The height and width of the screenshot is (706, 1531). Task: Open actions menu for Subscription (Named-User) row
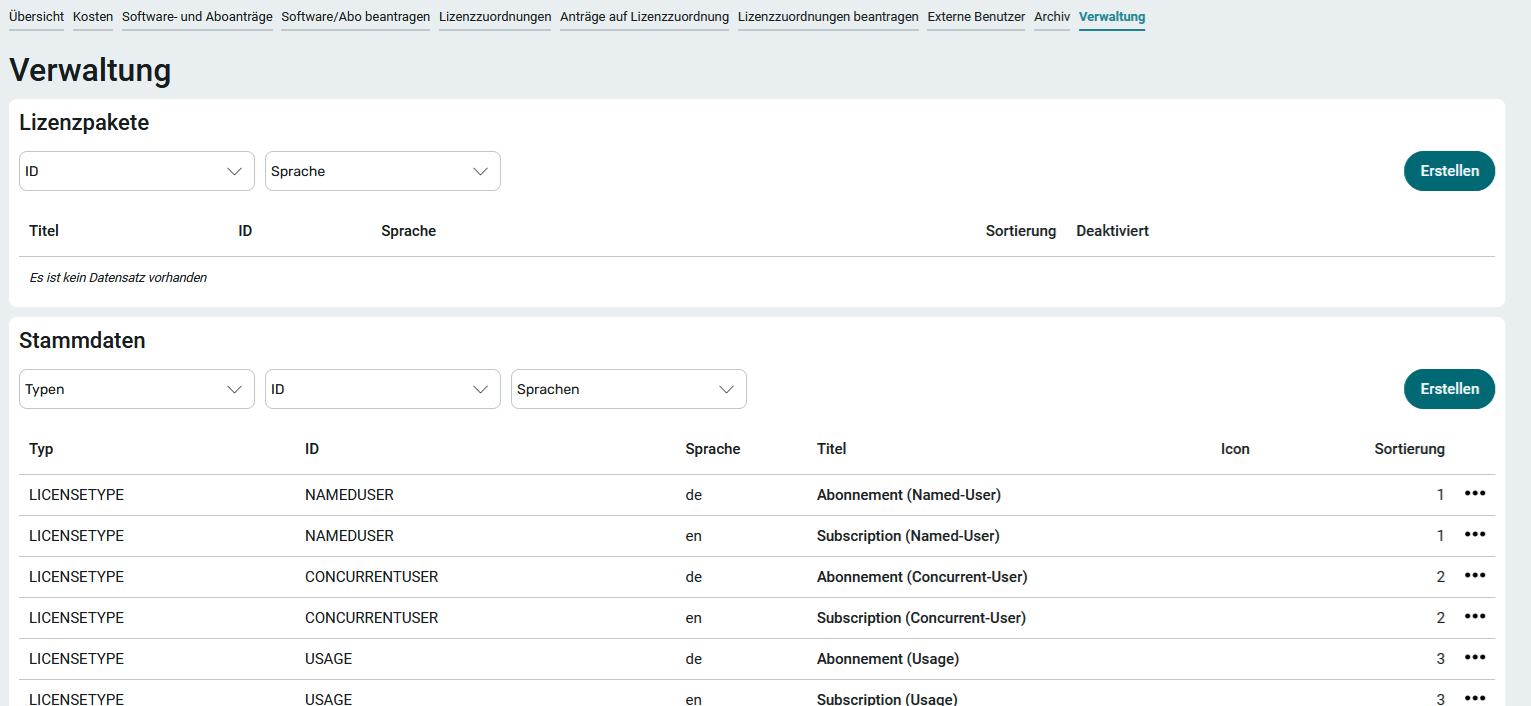(x=1474, y=535)
